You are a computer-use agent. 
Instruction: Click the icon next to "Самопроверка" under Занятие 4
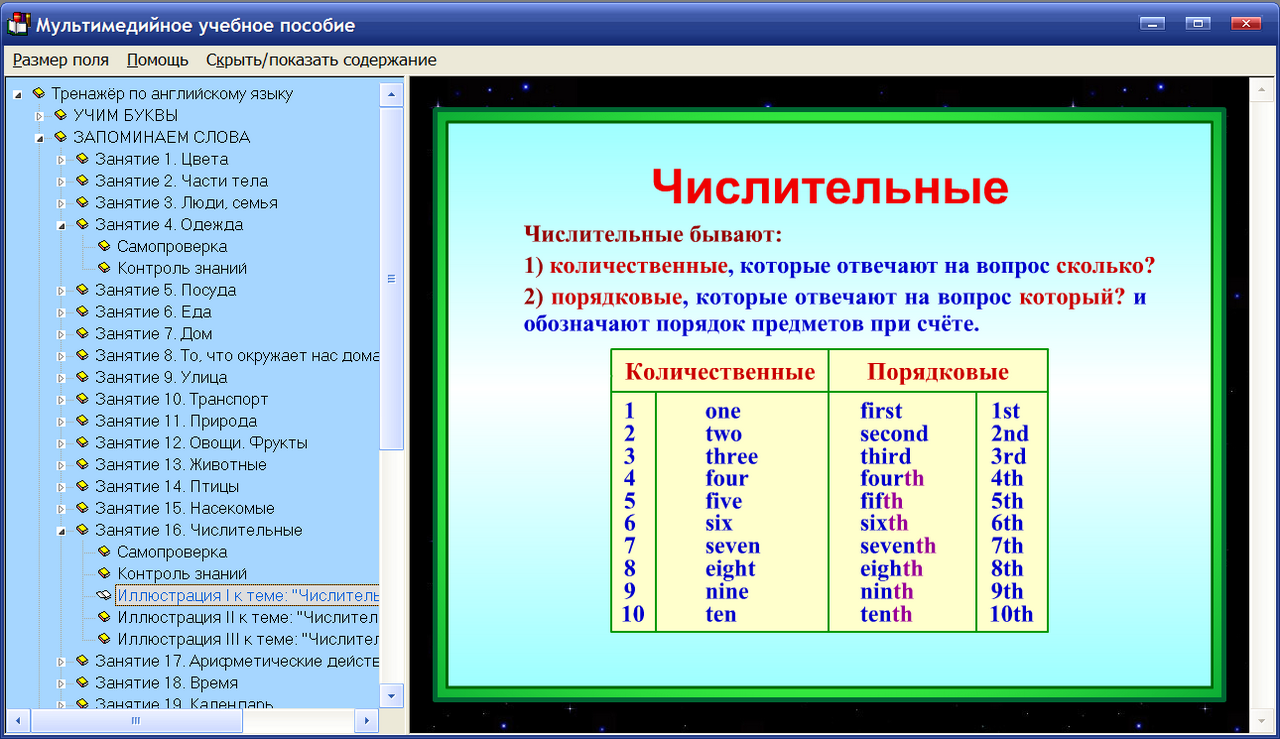(x=103, y=246)
